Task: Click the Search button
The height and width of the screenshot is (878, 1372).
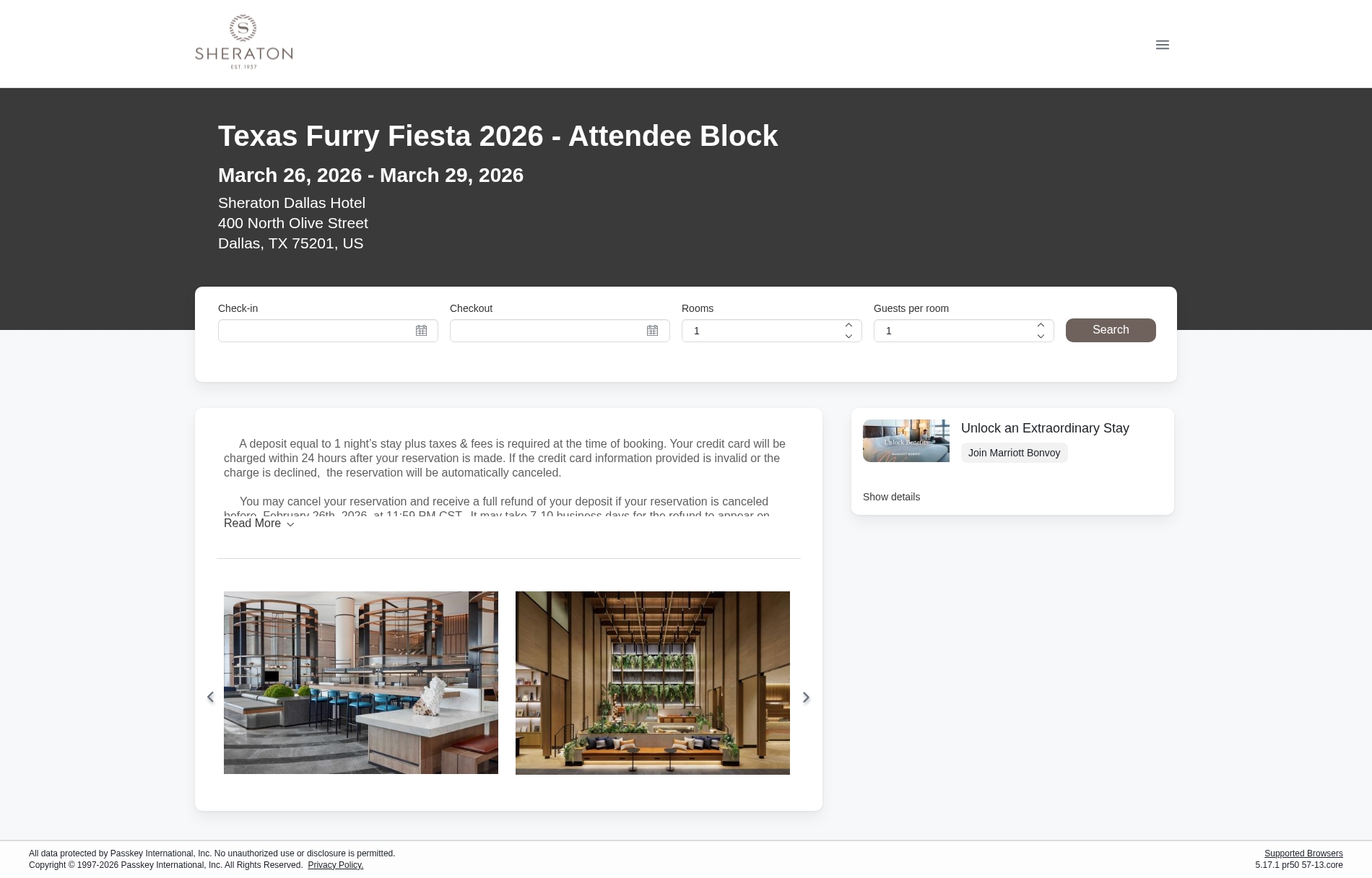Action: click(1111, 330)
